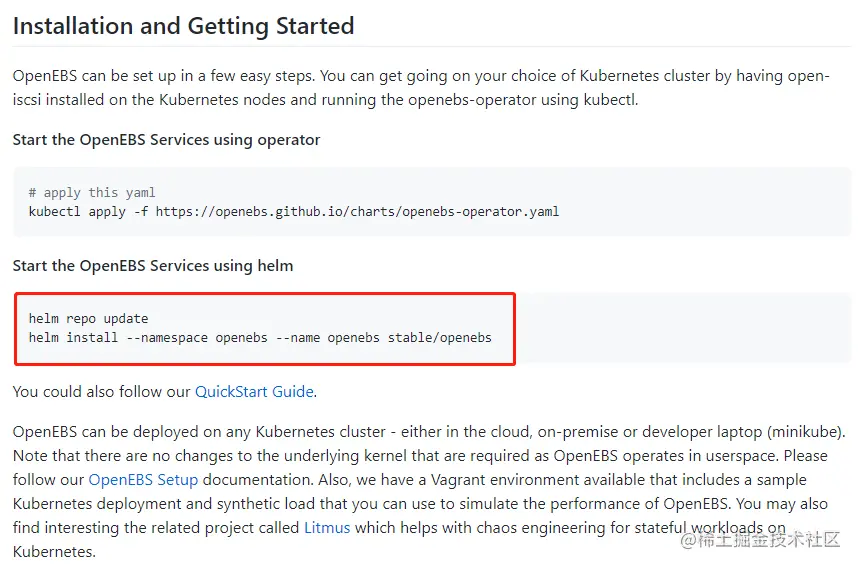
Task: Click the 'You could also follow our' text
Action: click(102, 391)
